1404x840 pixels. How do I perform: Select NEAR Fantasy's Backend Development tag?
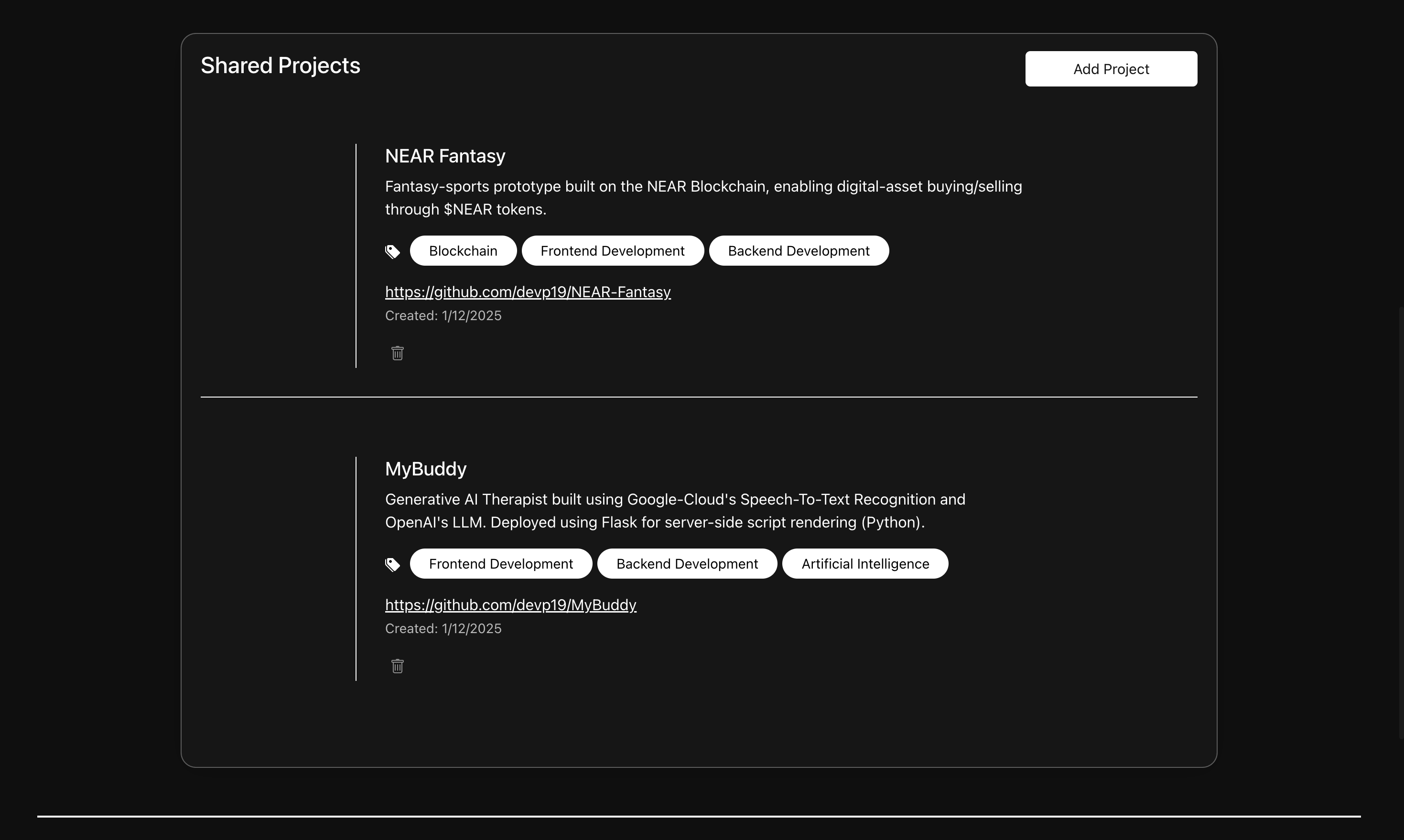(x=798, y=251)
